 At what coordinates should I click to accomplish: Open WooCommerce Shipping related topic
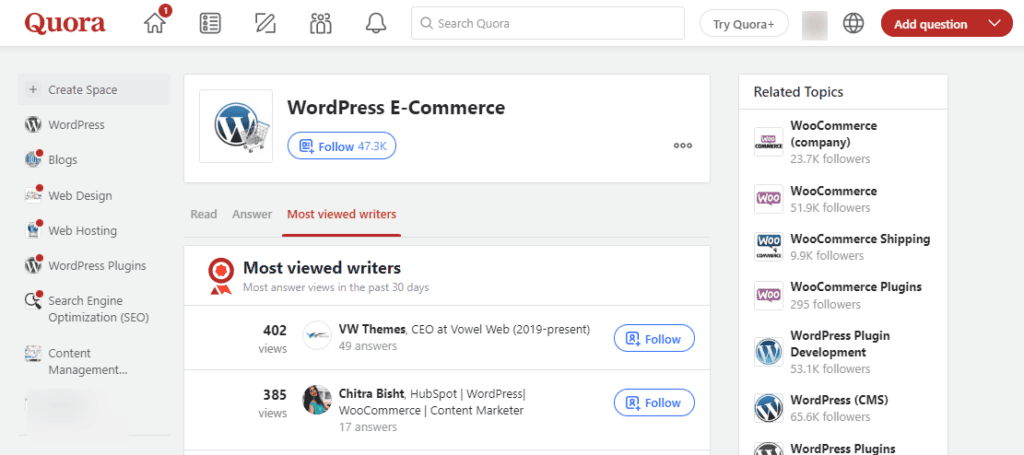859,239
